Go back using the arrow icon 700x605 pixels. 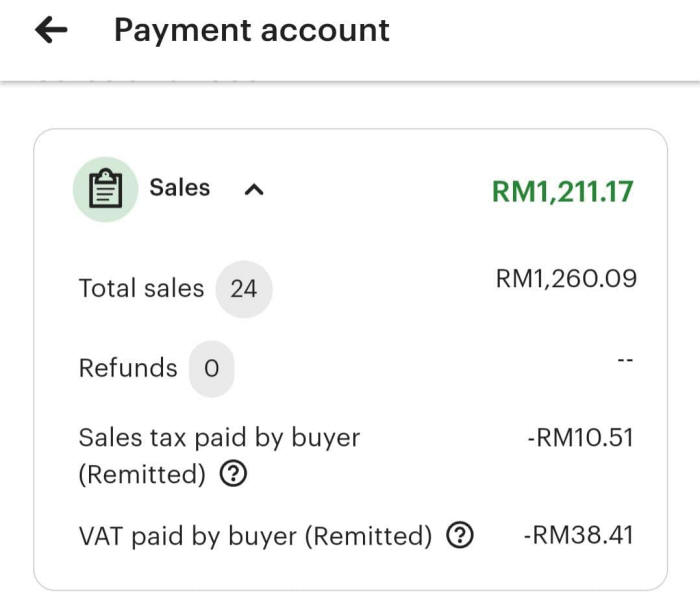[51, 31]
